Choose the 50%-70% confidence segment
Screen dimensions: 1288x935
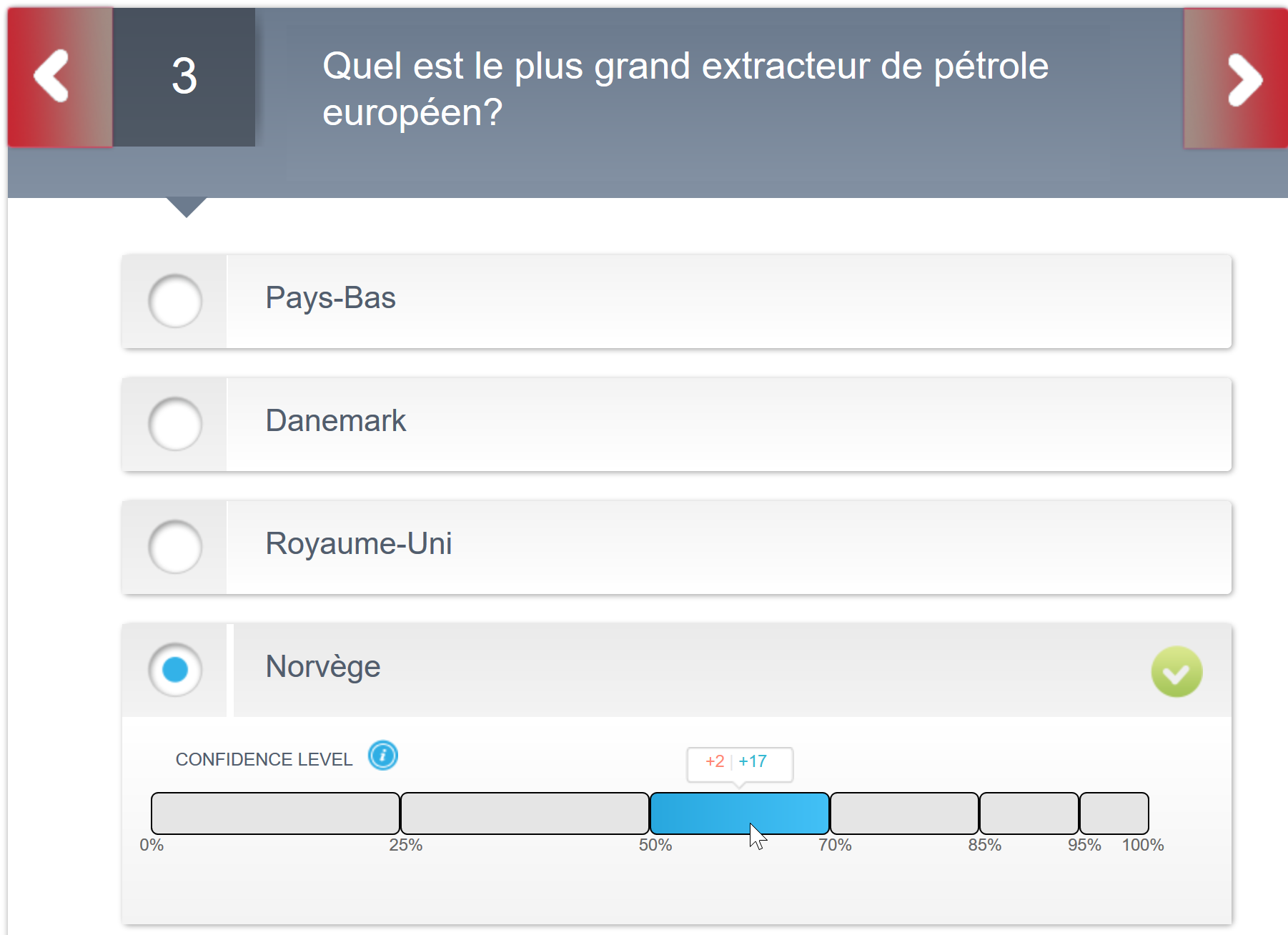point(739,813)
